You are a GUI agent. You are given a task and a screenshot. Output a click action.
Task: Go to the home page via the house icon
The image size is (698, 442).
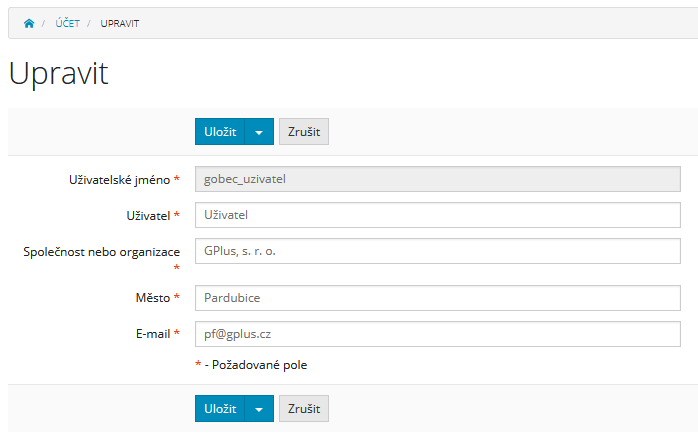coord(29,23)
